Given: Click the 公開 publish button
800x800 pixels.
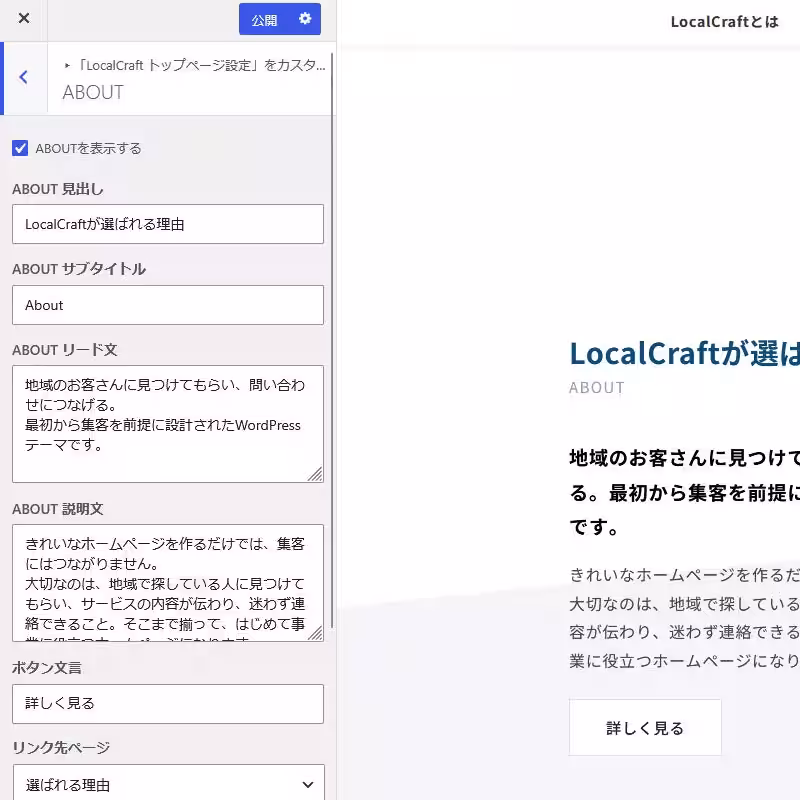Looking at the screenshot, I should [264, 20].
